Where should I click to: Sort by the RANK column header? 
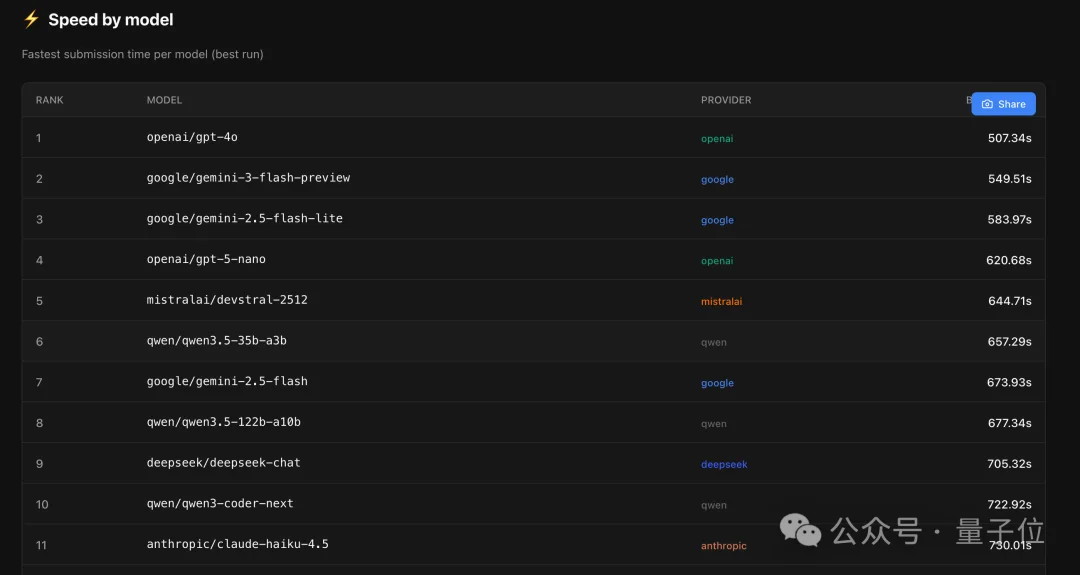(49, 100)
